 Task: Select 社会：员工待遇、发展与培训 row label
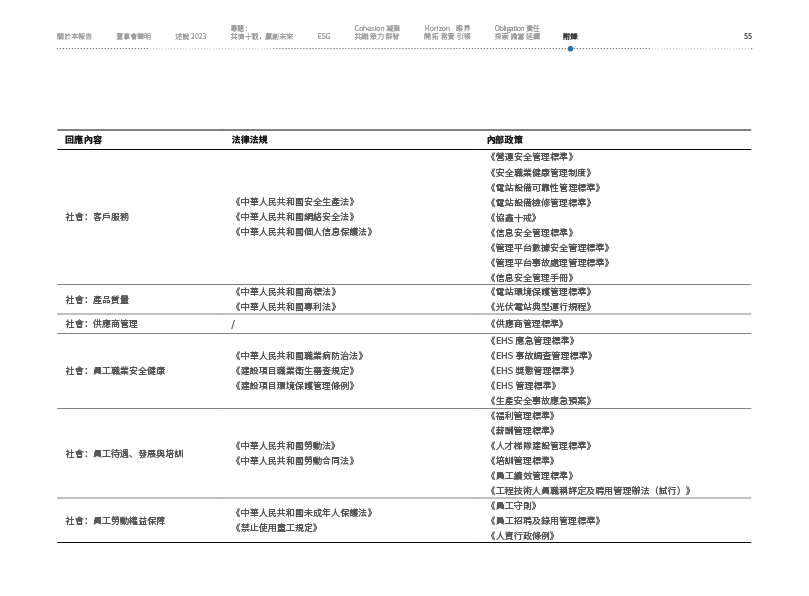(x=124, y=453)
